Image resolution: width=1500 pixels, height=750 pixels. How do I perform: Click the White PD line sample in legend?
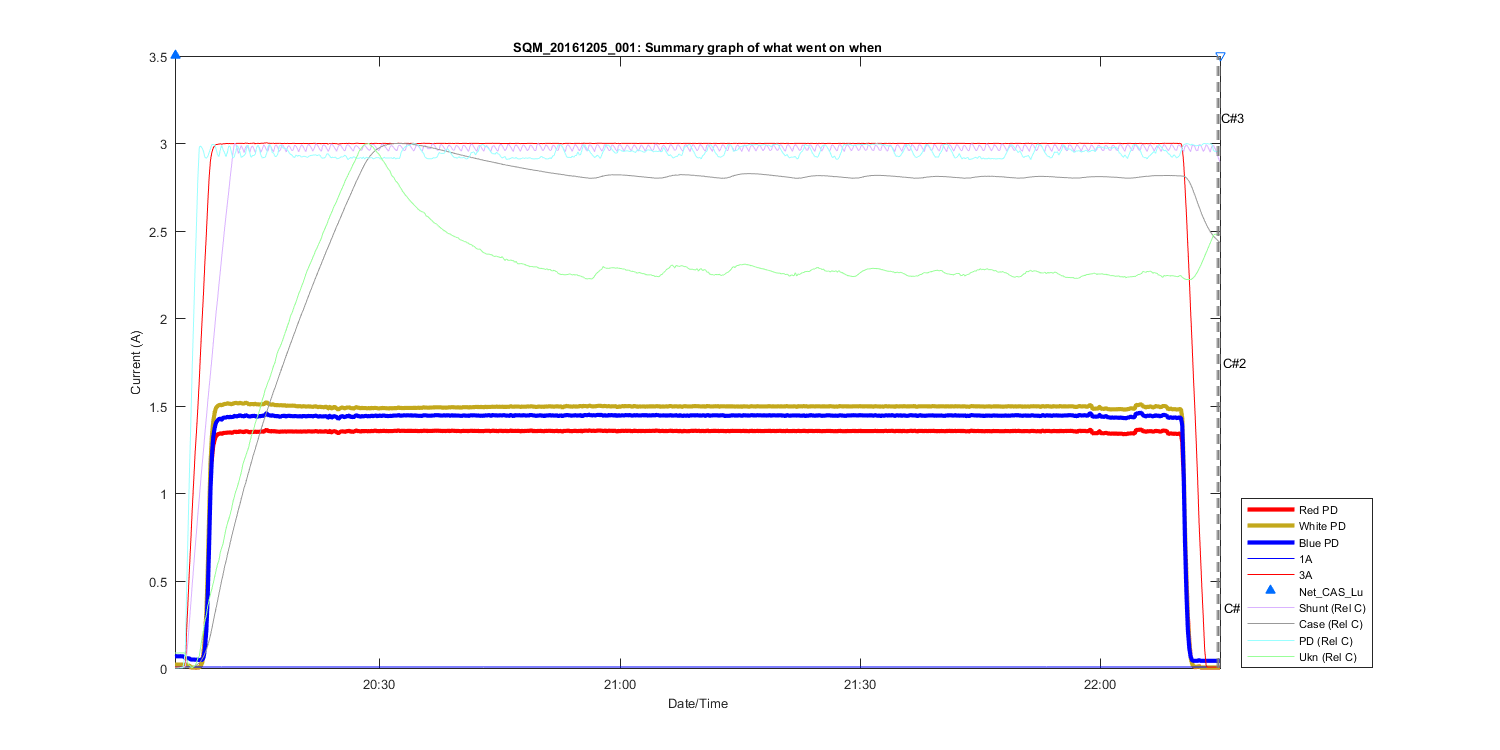pos(1270,526)
